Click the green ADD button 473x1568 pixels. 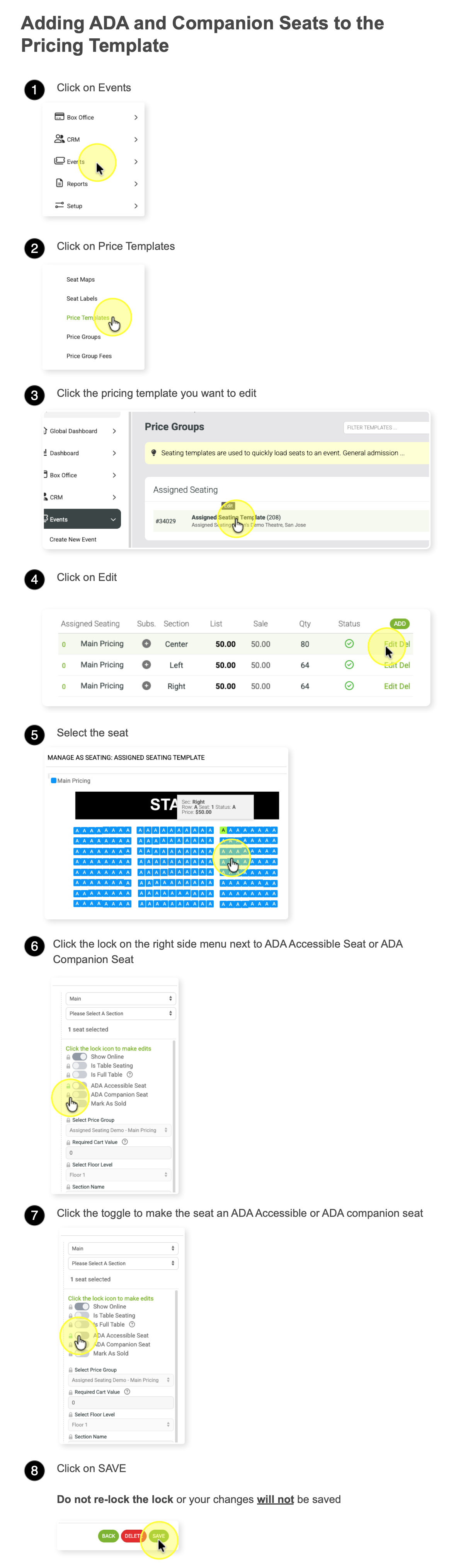pos(400,623)
